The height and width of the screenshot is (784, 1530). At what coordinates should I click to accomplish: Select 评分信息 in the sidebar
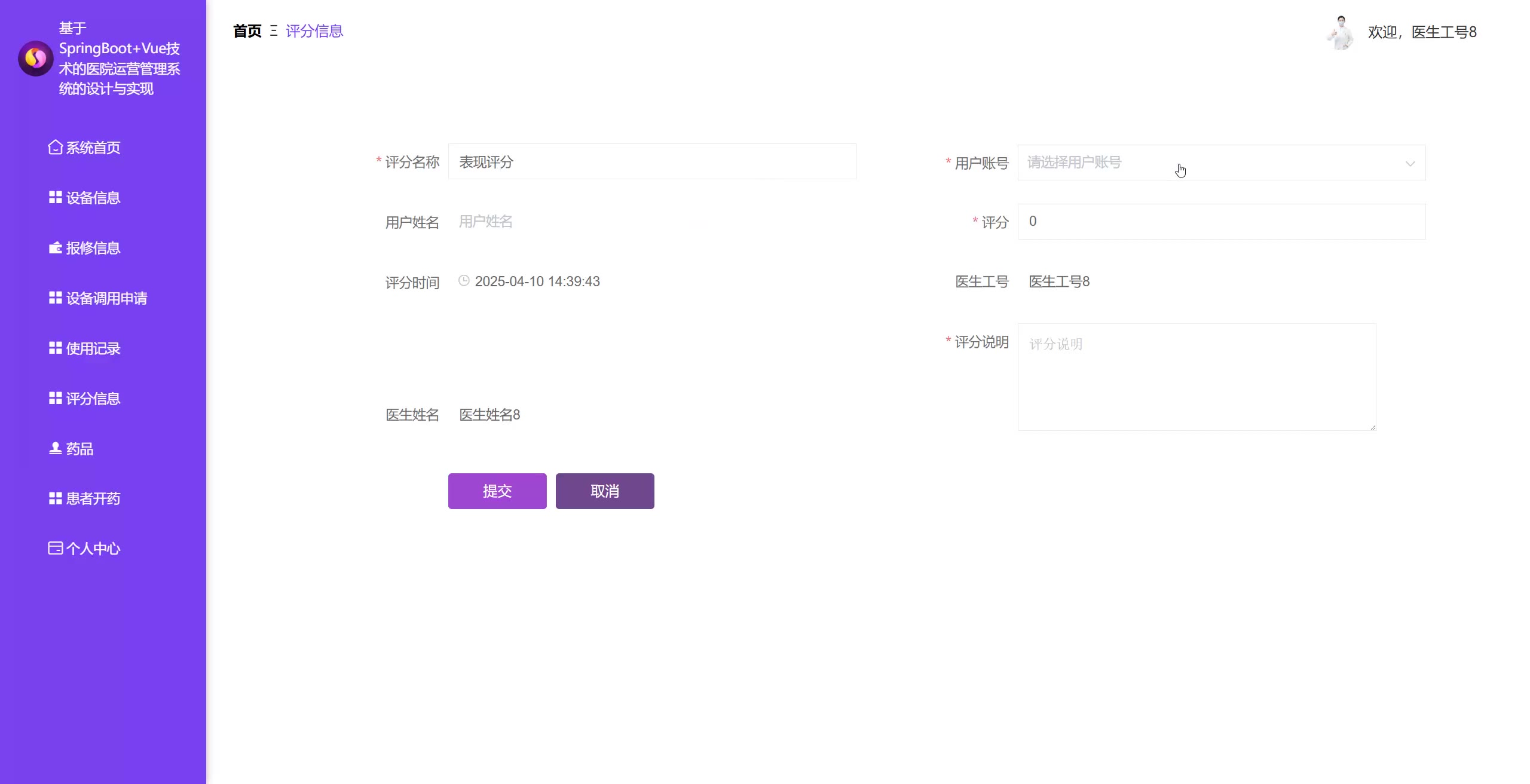coord(93,399)
